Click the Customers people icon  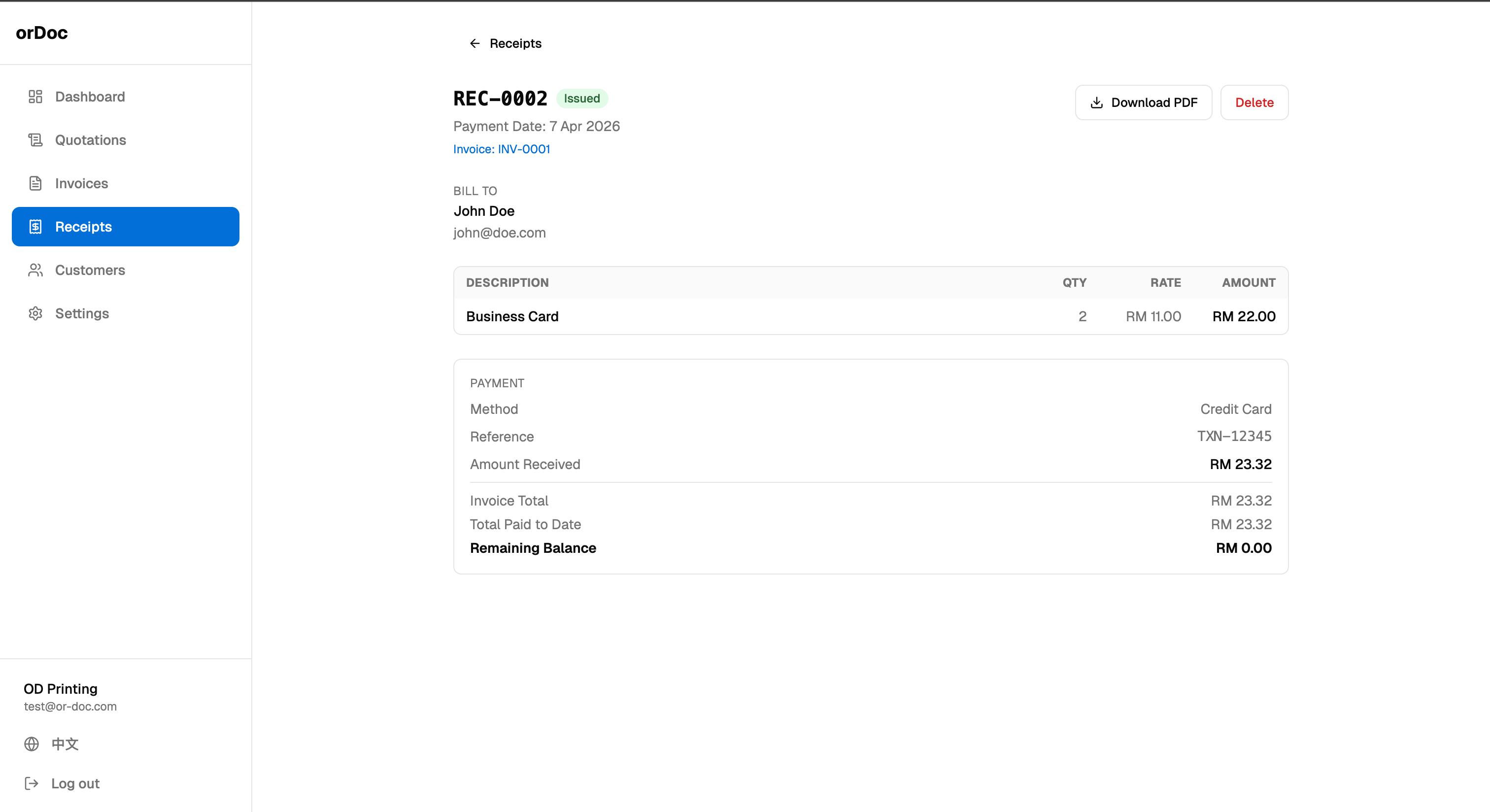(35, 270)
